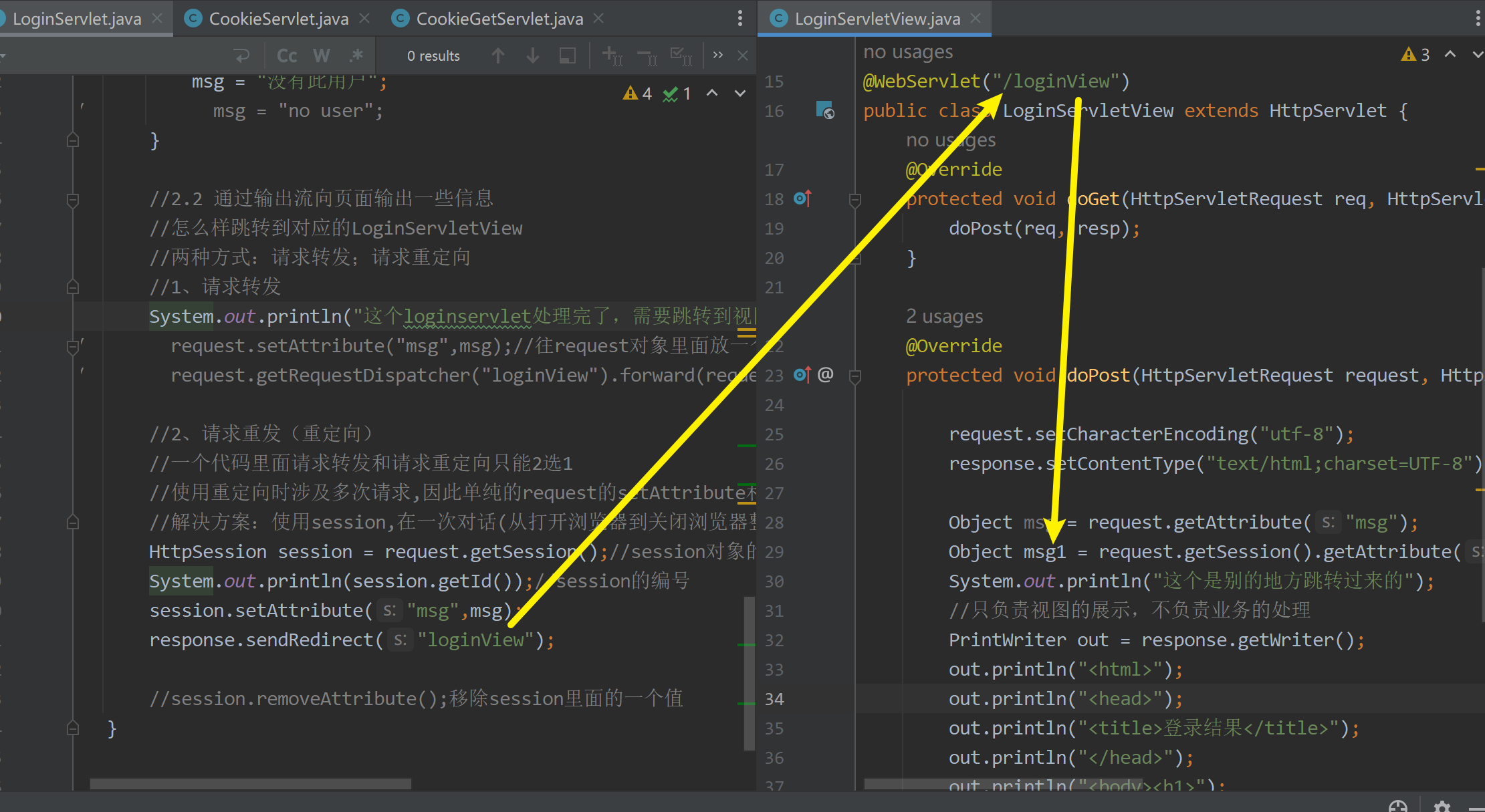Click the Open in window search icon
1485x812 pixels.
pyautogui.click(x=567, y=55)
